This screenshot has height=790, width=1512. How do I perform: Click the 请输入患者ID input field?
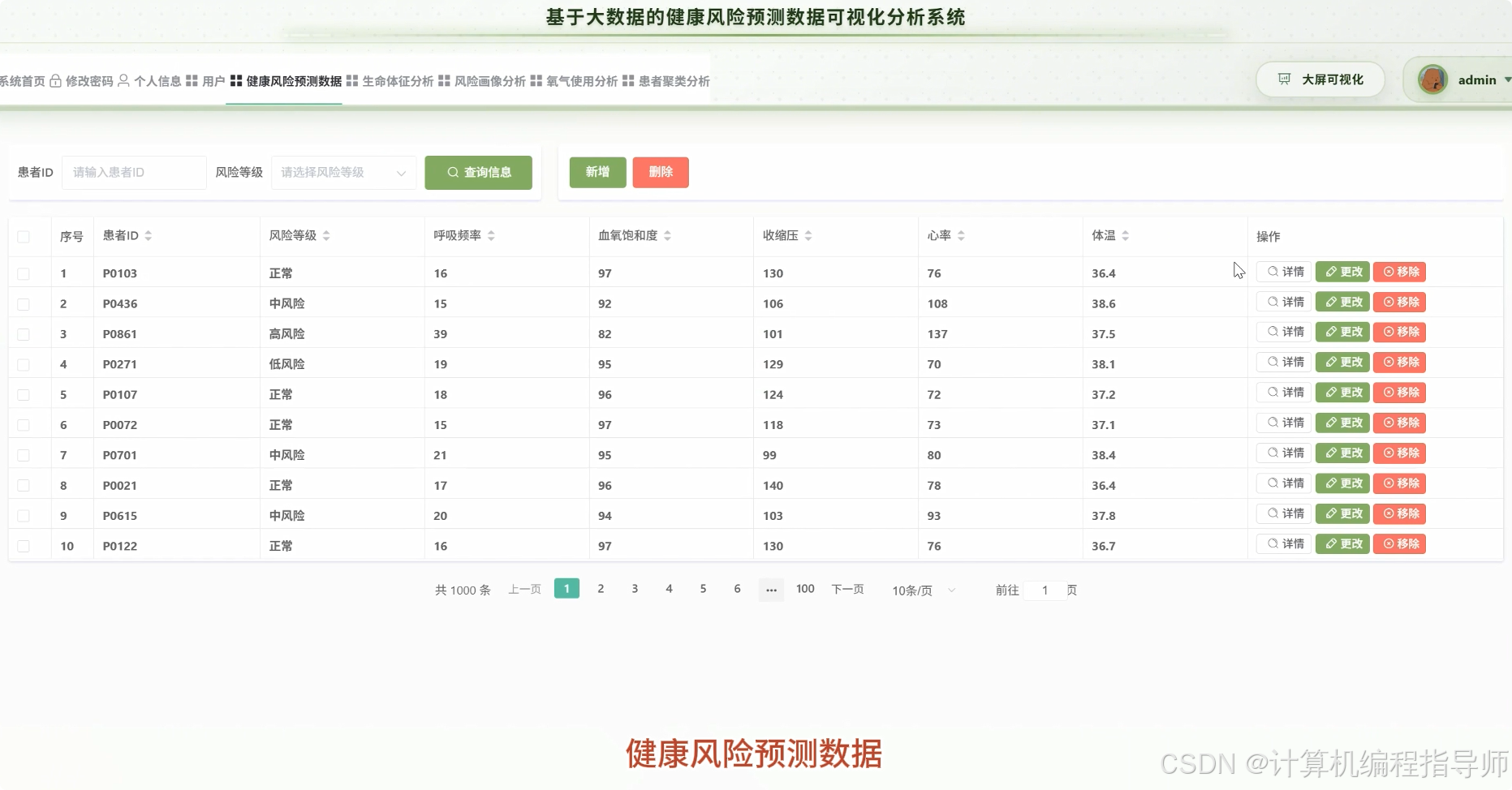click(x=133, y=172)
